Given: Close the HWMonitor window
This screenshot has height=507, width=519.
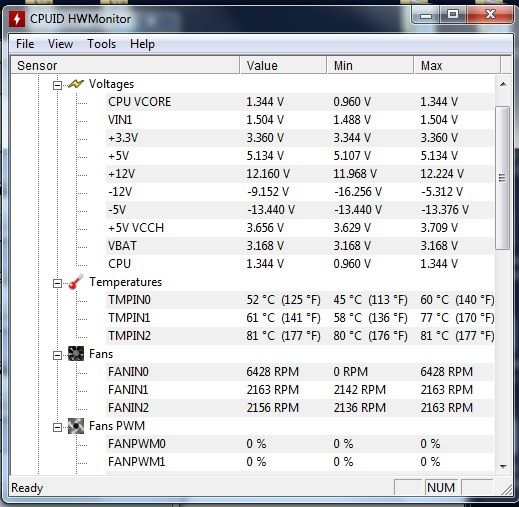Looking at the screenshot, I should click(x=490, y=15).
